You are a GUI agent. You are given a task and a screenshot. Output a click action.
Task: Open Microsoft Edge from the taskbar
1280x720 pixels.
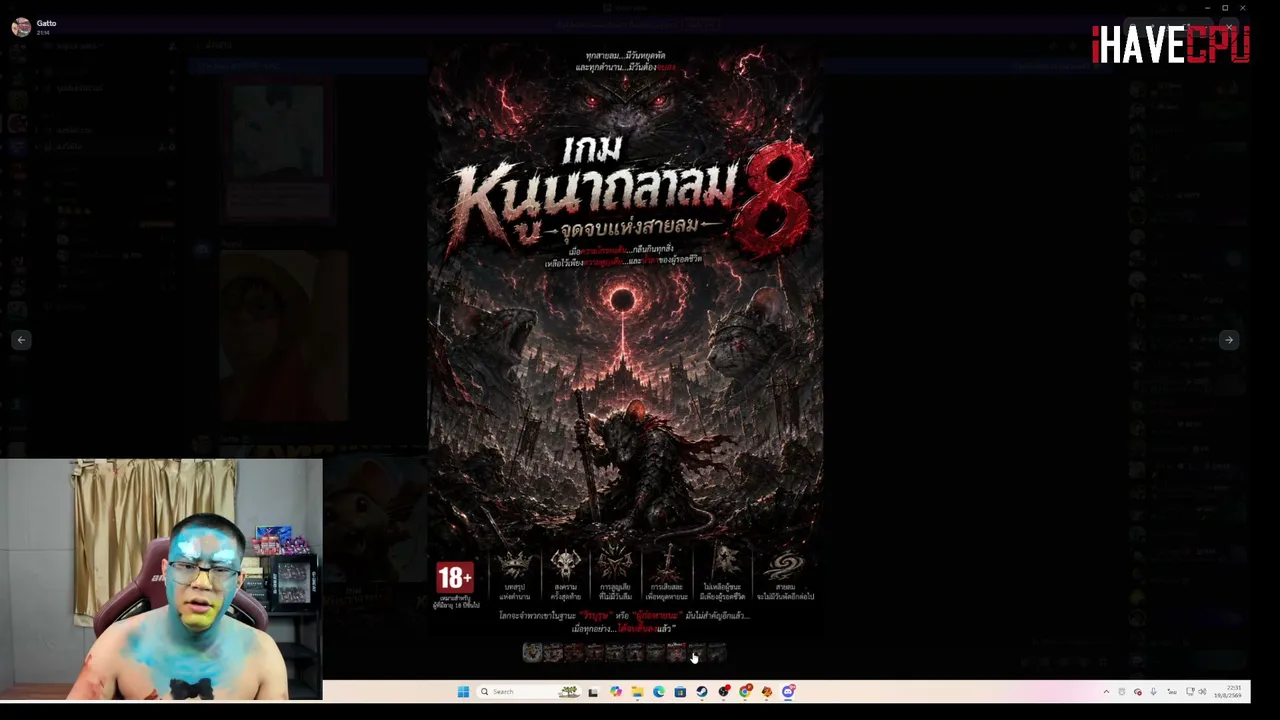tap(659, 691)
